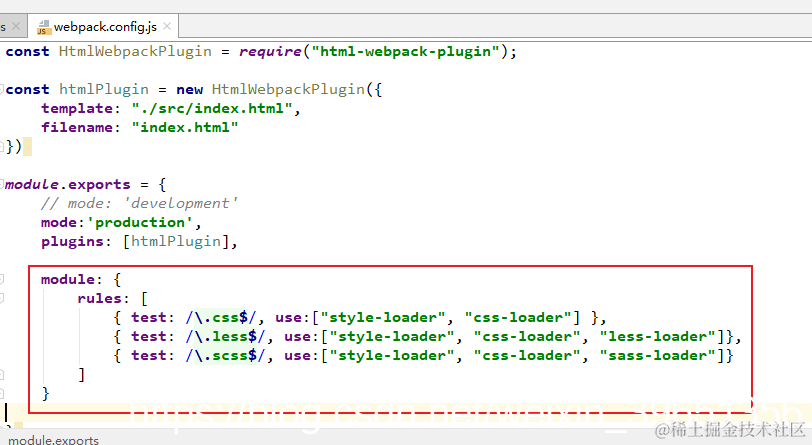Click the "./src/index.html" string
This screenshot has height=445, width=812.
tap(212, 108)
